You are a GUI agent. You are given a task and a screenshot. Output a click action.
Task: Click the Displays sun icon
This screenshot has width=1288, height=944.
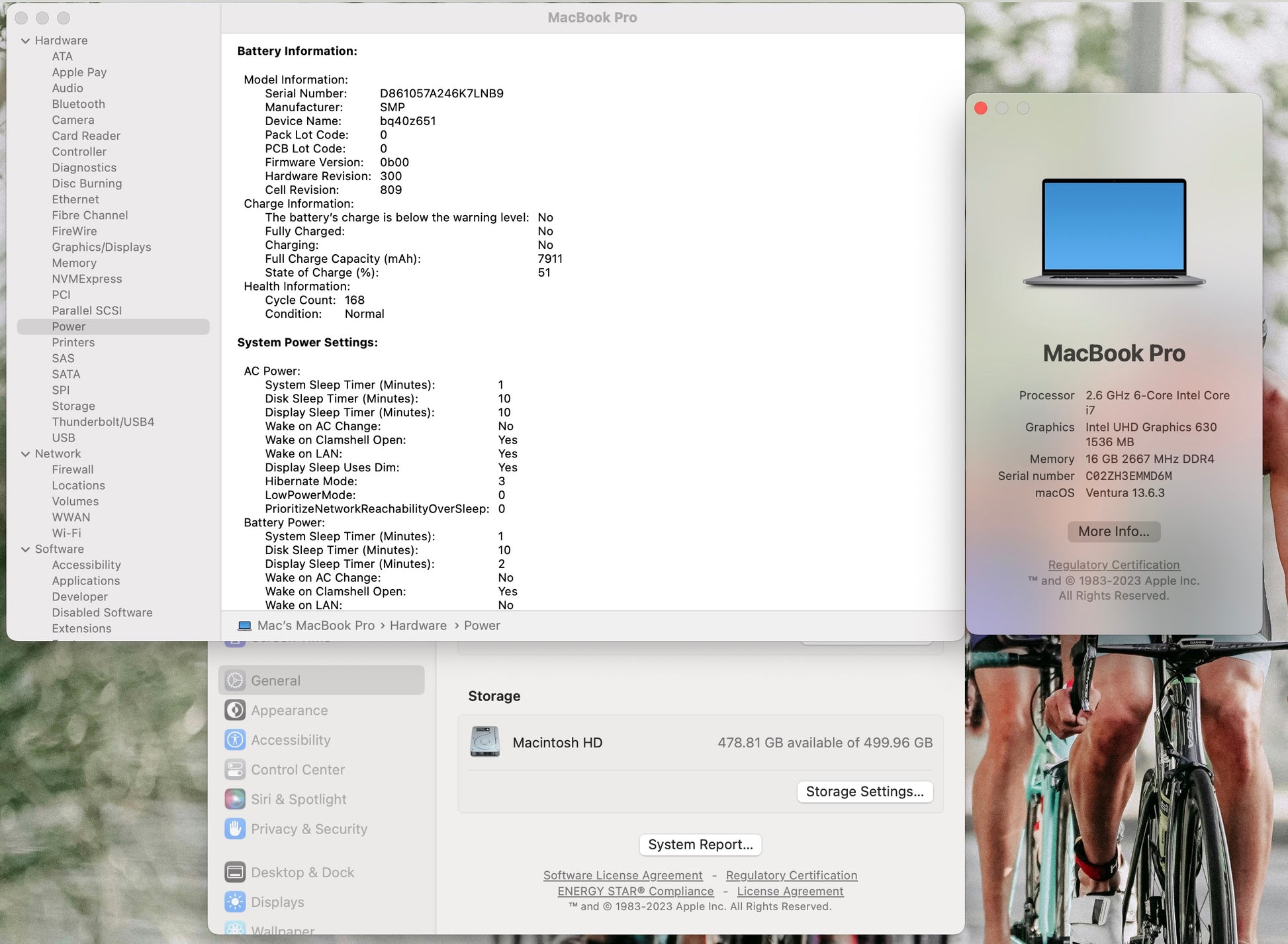tap(235, 902)
